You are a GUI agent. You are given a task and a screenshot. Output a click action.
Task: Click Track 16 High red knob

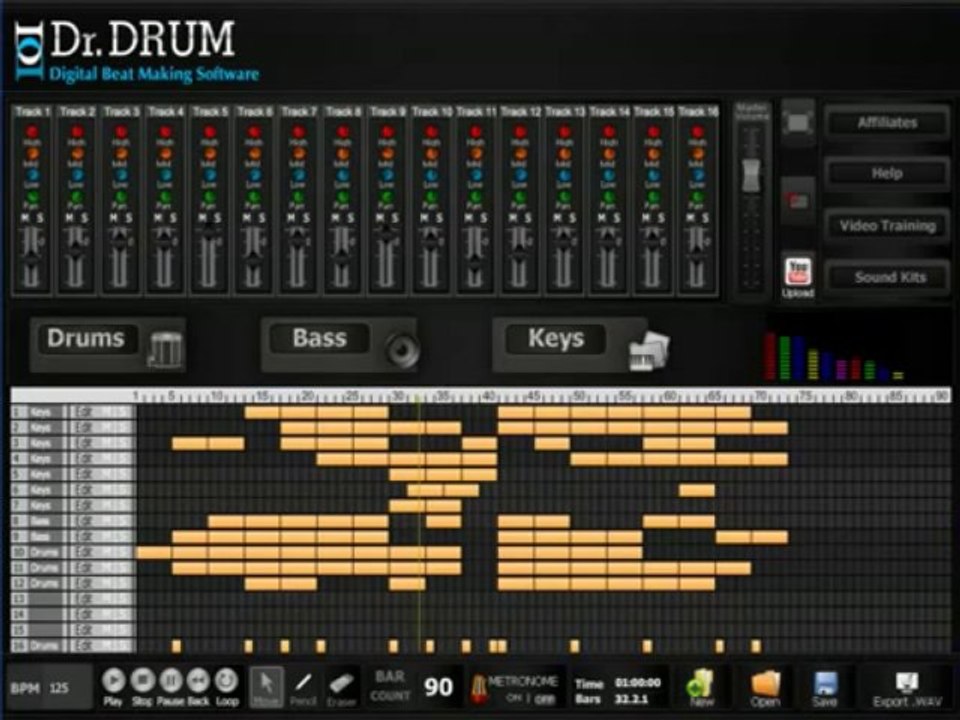tap(697, 132)
